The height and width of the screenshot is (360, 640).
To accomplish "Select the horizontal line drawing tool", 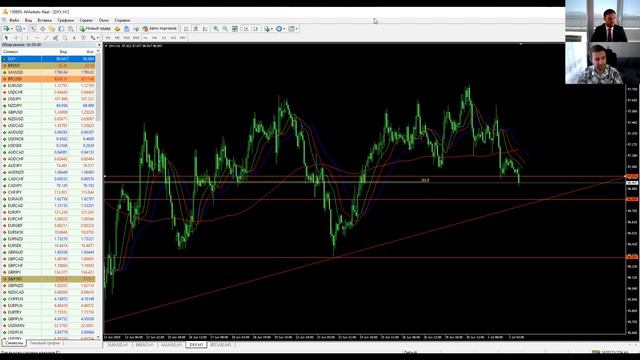I will point(37,38).
